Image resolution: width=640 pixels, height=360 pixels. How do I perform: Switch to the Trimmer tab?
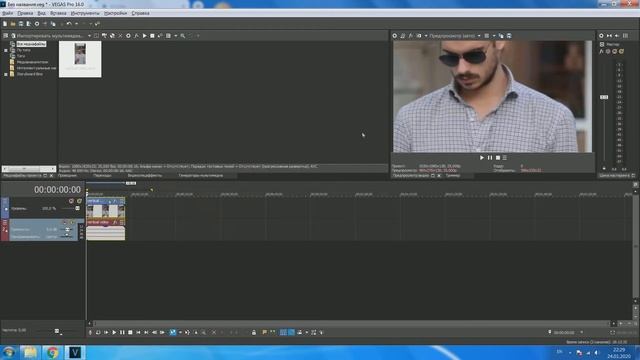point(453,176)
